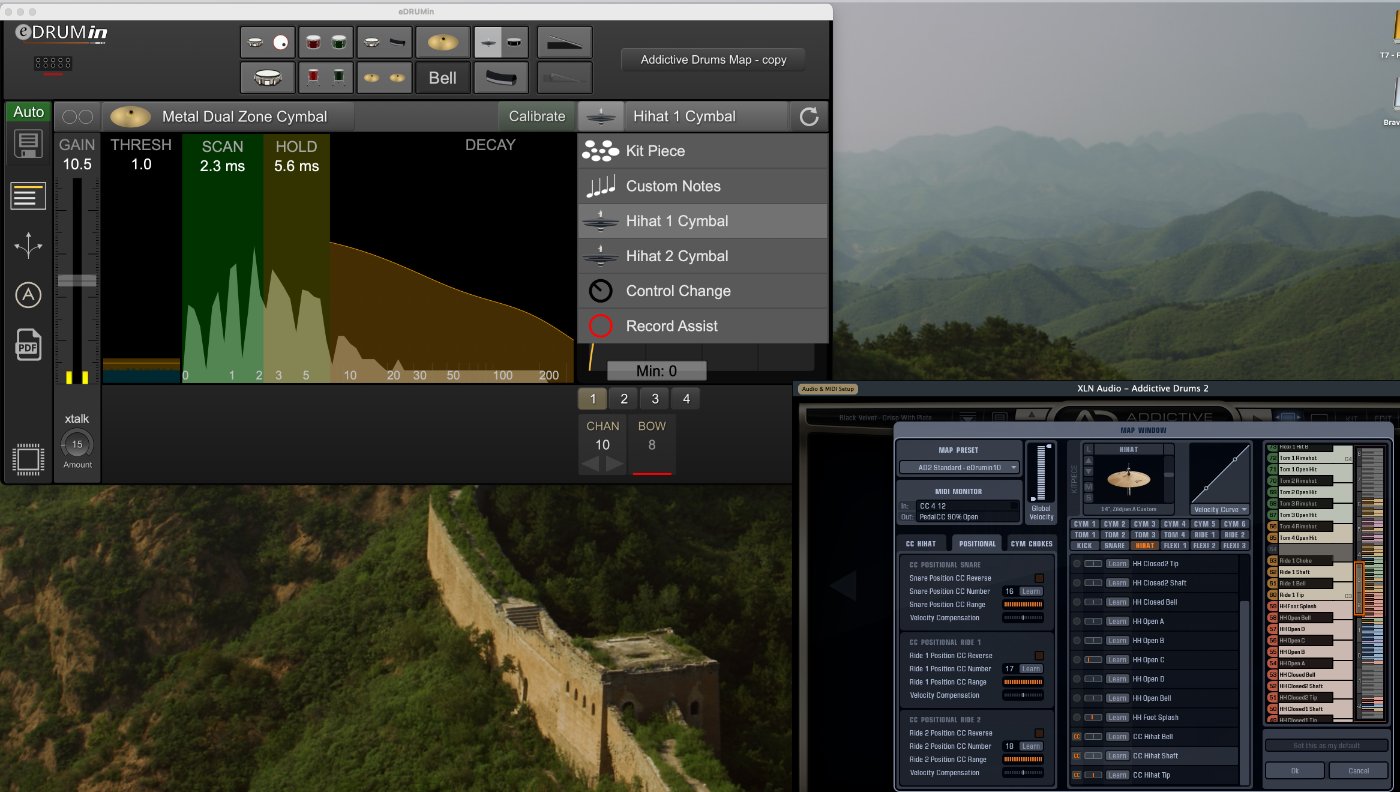Click Cancel in the Map Window
This screenshot has width=1400, height=792.
point(1359,771)
